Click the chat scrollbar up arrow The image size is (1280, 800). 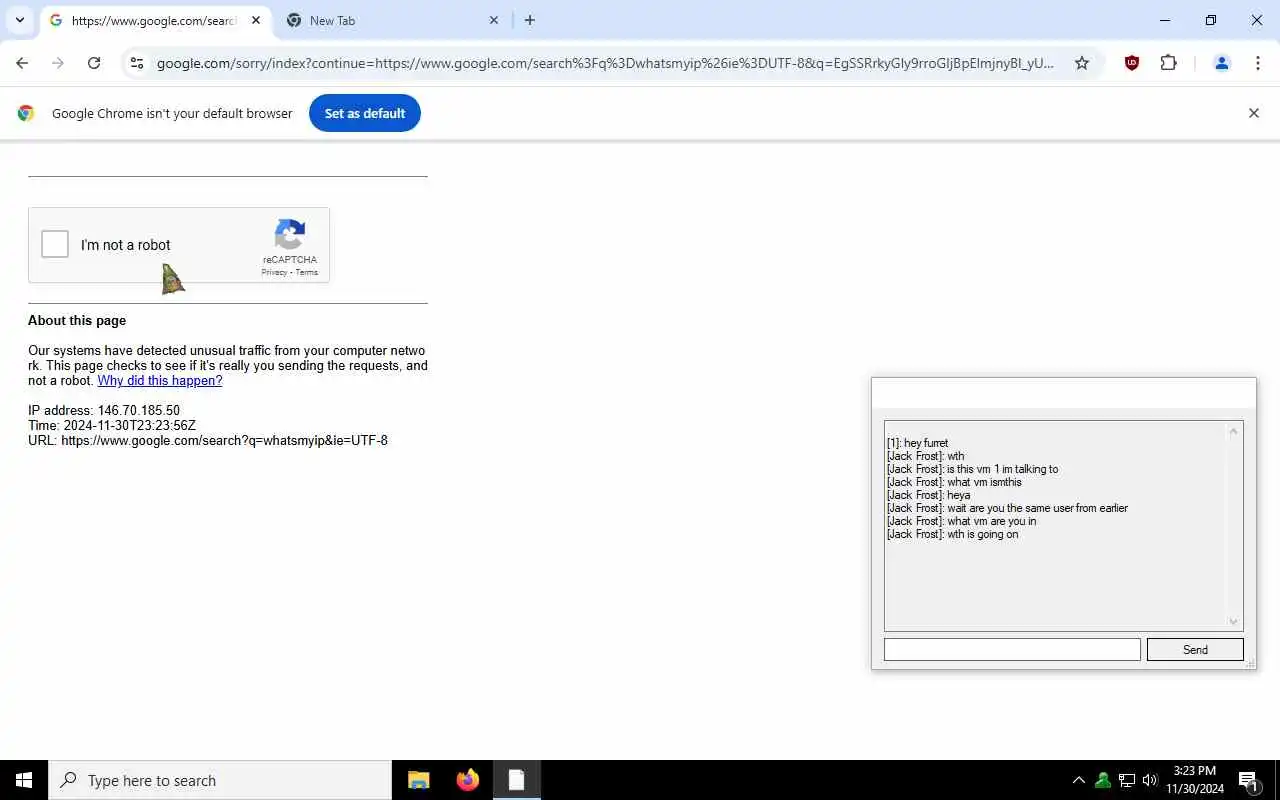click(x=1233, y=431)
